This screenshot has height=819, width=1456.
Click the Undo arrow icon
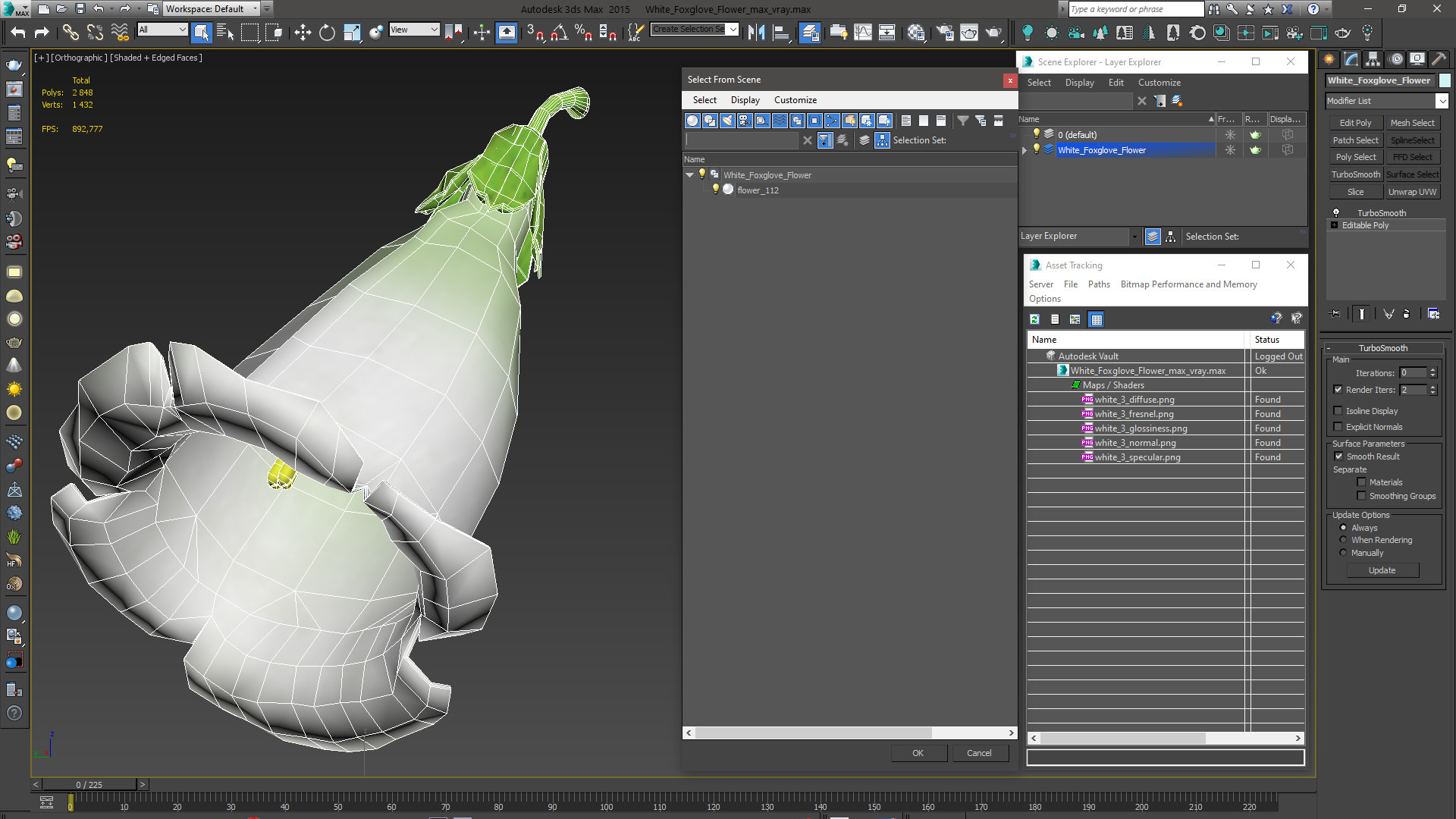[x=18, y=32]
